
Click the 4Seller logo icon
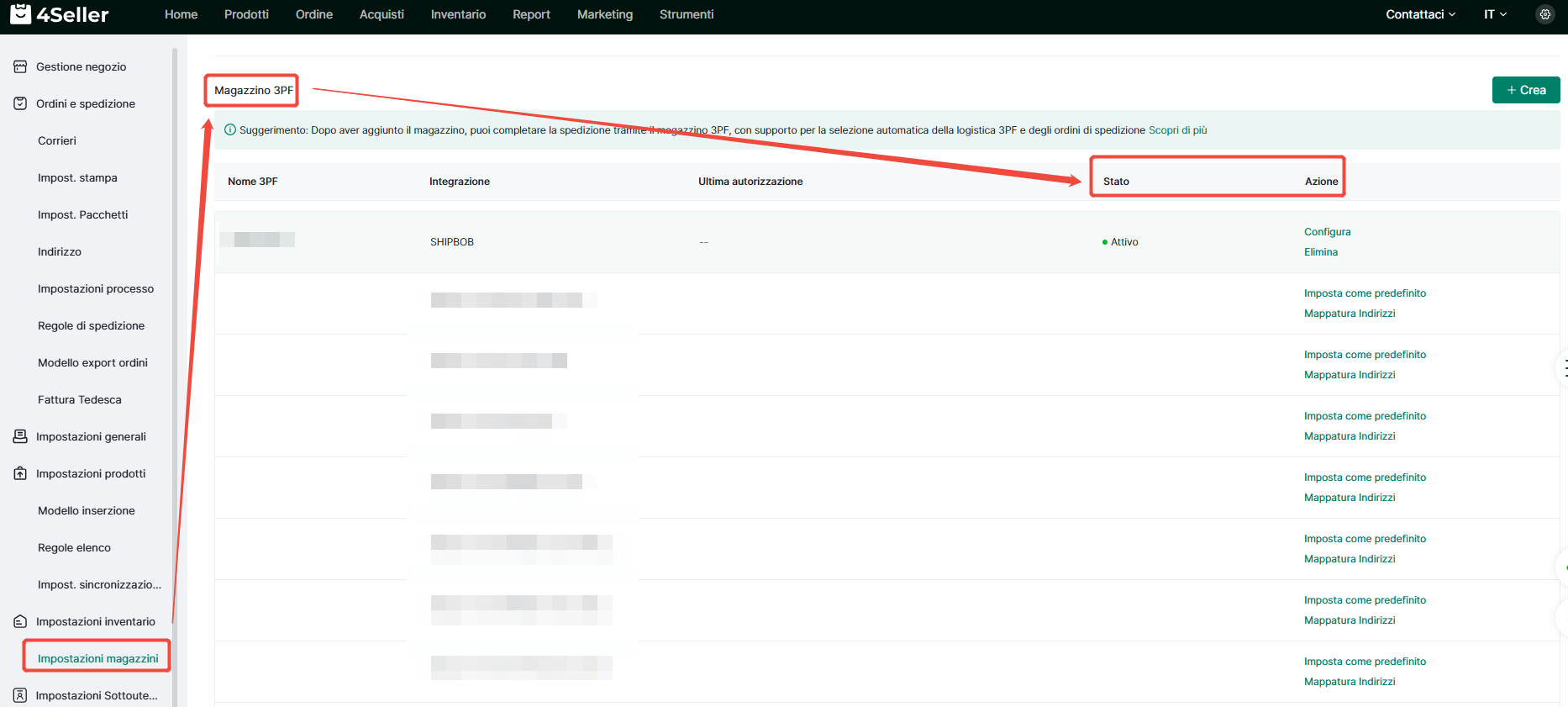[x=21, y=14]
